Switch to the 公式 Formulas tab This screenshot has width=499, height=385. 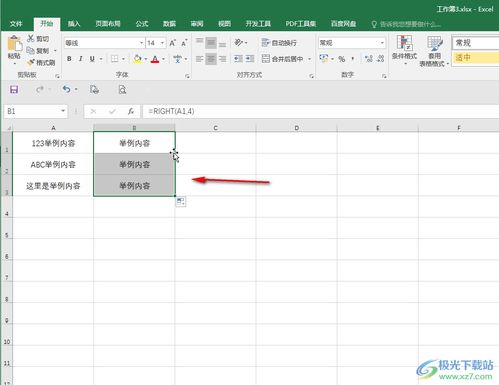click(142, 24)
